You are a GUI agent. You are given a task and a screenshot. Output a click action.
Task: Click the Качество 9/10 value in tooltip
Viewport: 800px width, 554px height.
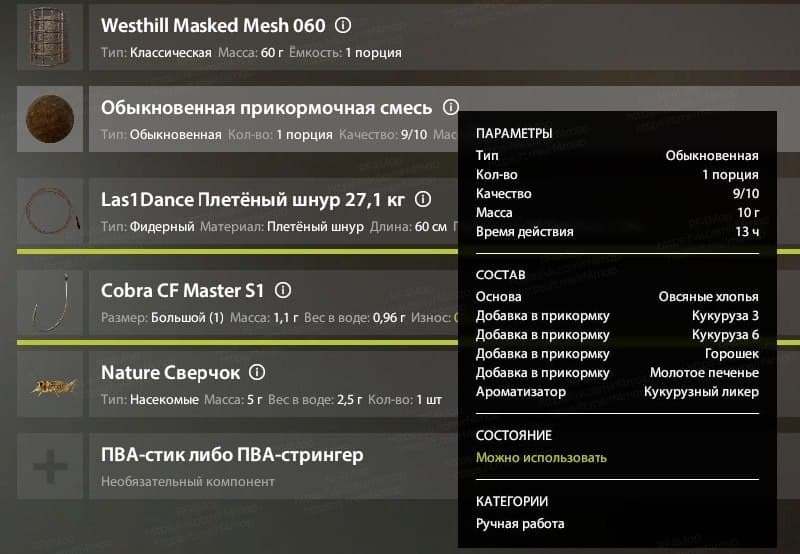pyautogui.click(x=746, y=193)
